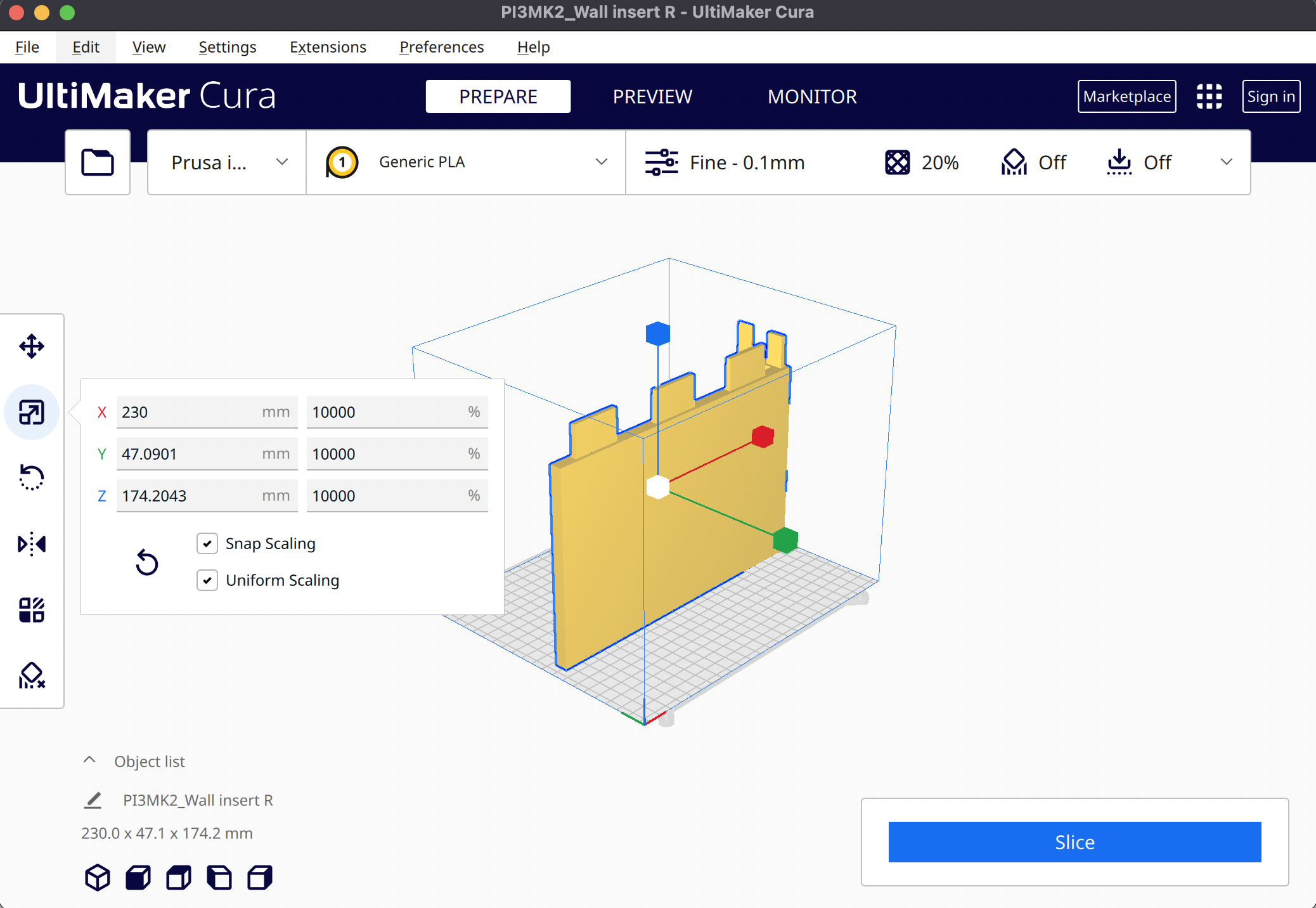Switch to the PREVIEW stage tab
The height and width of the screenshot is (908, 1316).
tap(652, 96)
